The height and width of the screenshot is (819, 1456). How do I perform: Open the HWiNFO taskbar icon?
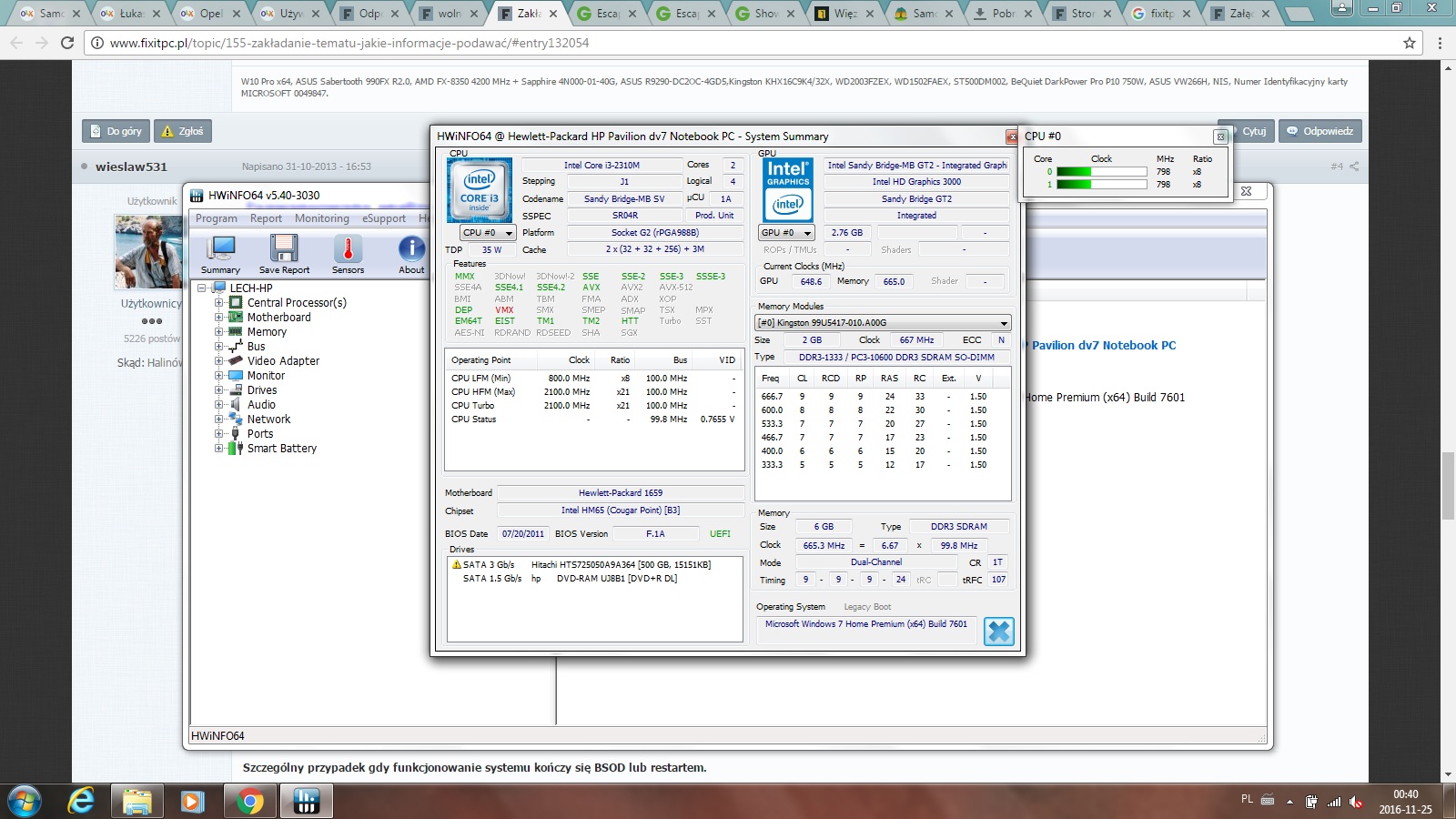tap(306, 802)
